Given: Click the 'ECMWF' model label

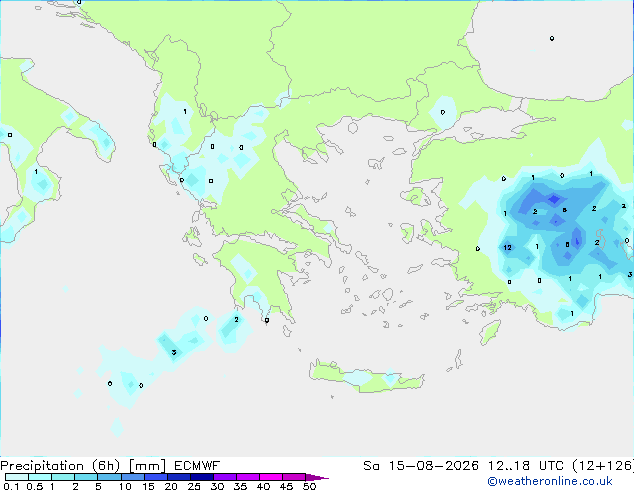Looking at the screenshot, I should pyautogui.click(x=197, y=466).
